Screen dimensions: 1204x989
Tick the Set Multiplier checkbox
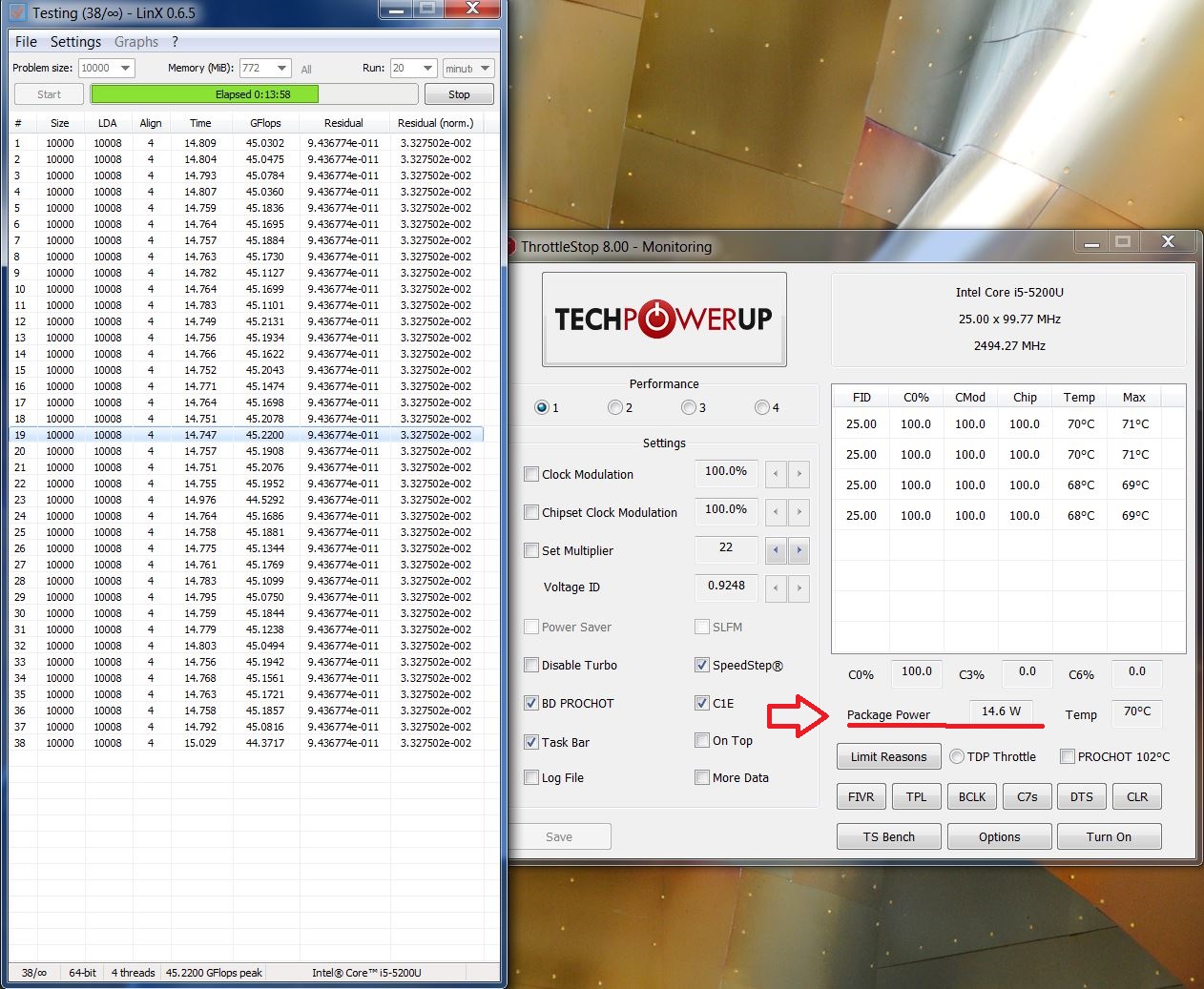tap(531, 550)
